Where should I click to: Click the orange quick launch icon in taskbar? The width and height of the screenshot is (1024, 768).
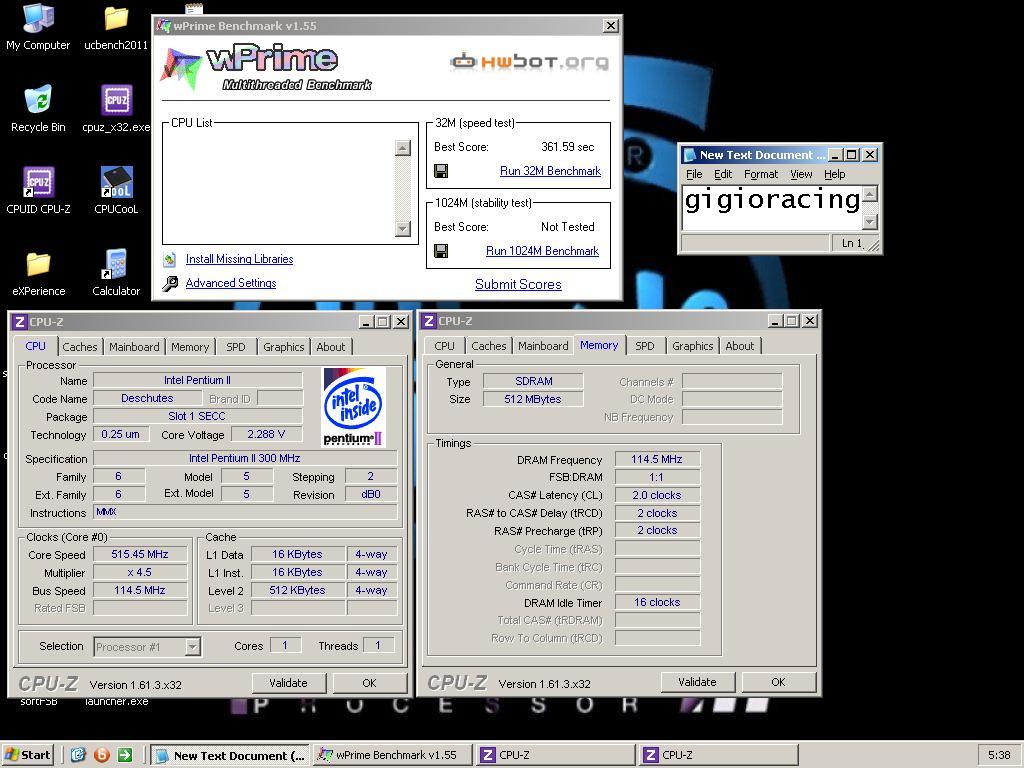click(x=102, y=755)
